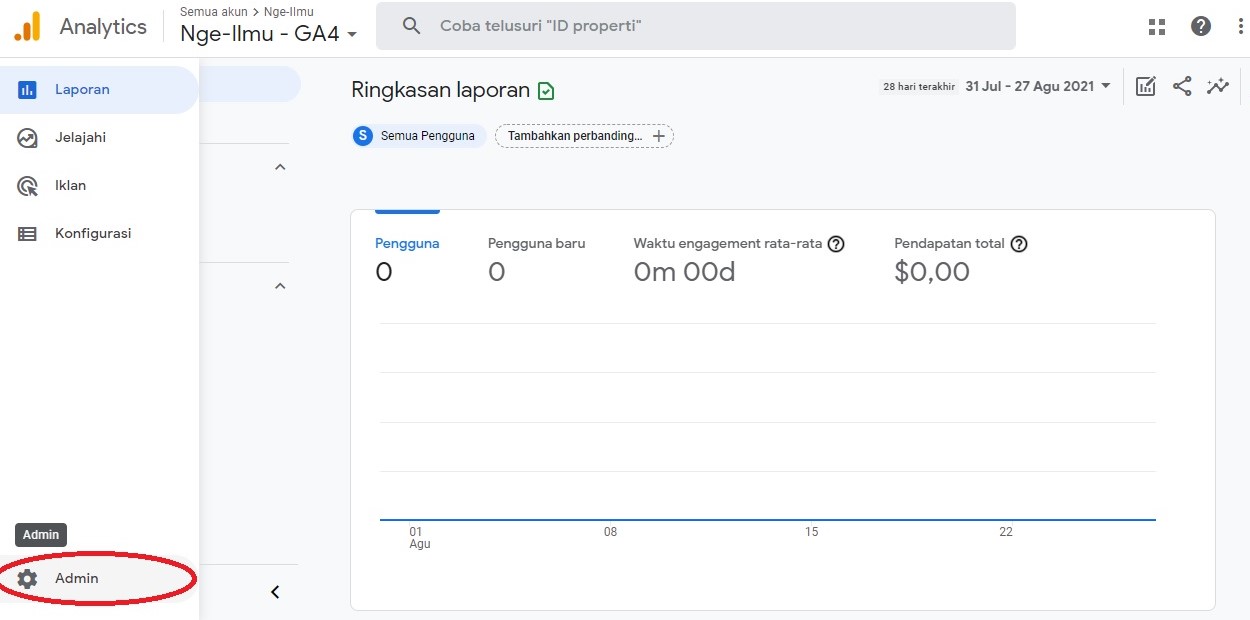Click the search field "Coba telusuri"

pos(696,26)
